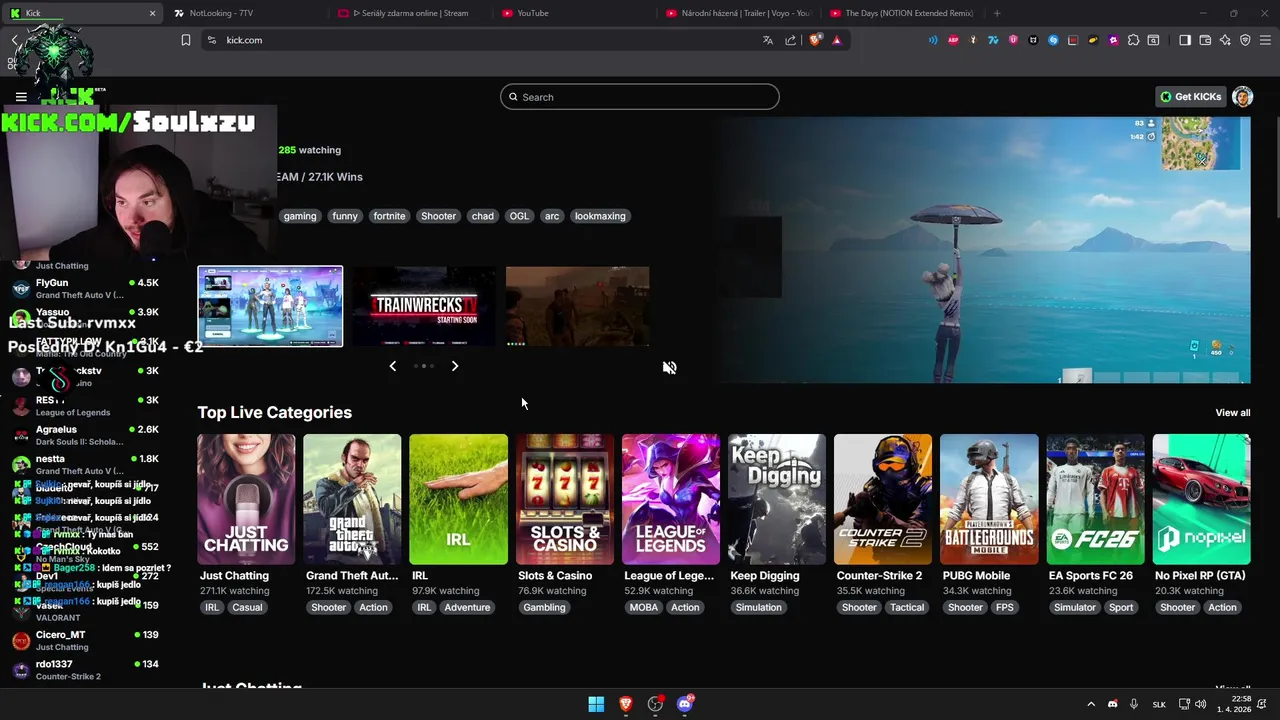Click the Windows Start button

coord(596,704)
